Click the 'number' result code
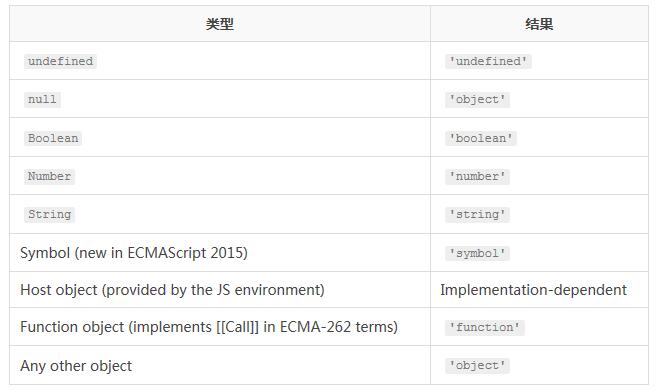 tap(478, 177)
